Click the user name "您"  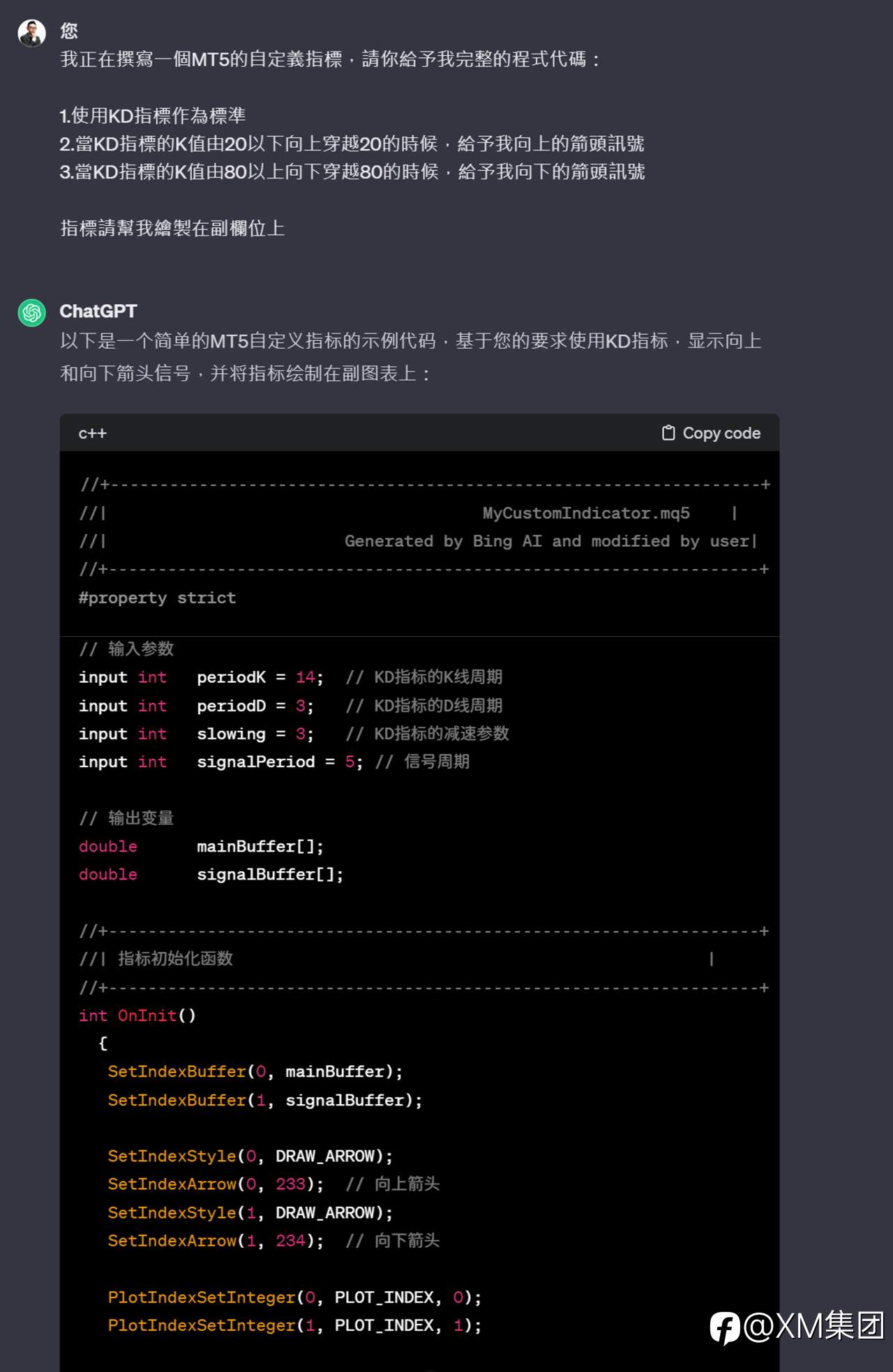68,31
